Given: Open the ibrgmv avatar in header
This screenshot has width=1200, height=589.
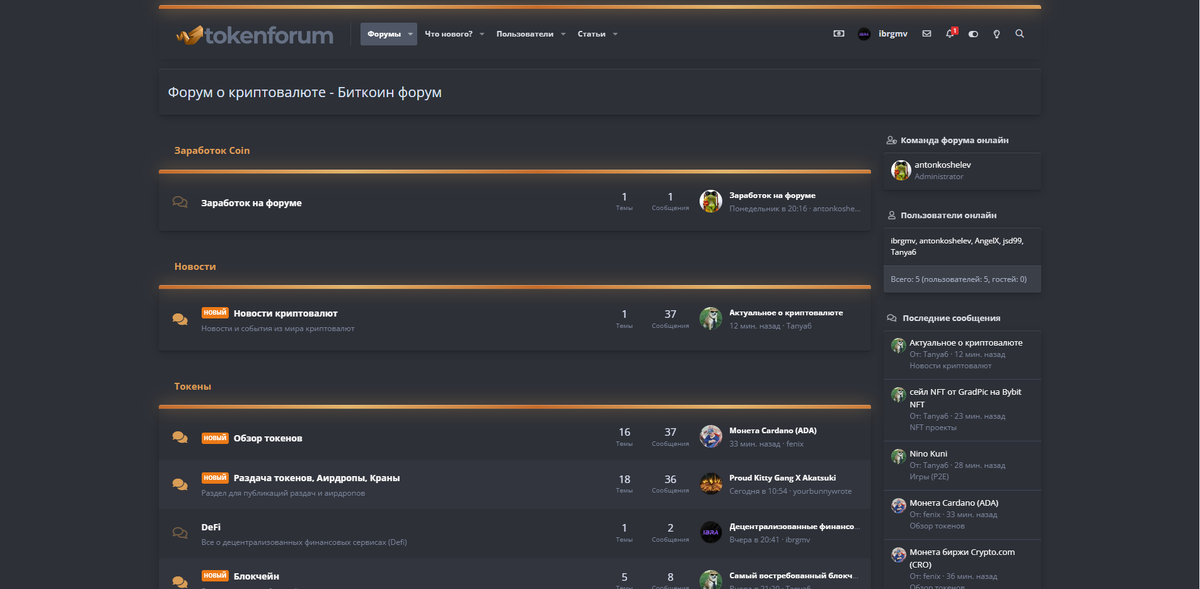Looking at the screenshot, I should pos(864,34).
